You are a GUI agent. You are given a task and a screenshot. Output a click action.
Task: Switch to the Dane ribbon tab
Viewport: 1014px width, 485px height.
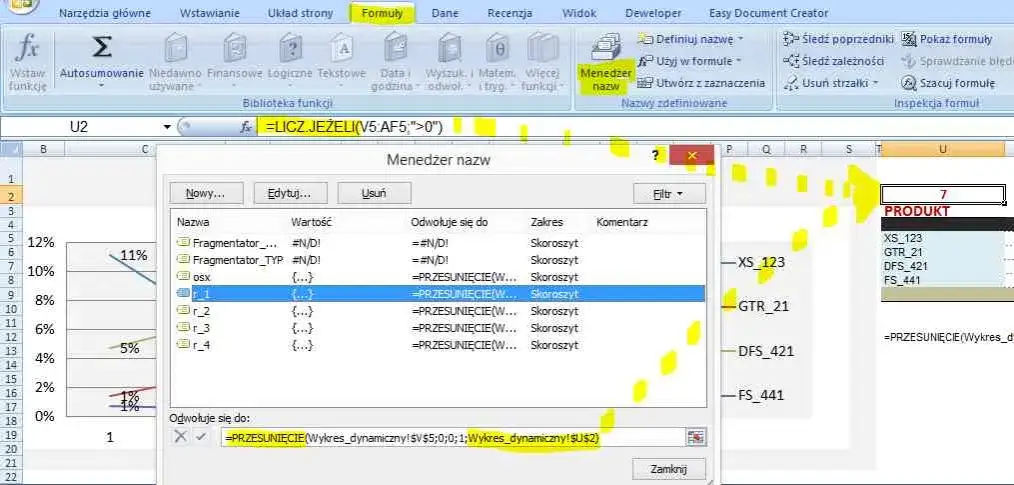pos(445,13)
